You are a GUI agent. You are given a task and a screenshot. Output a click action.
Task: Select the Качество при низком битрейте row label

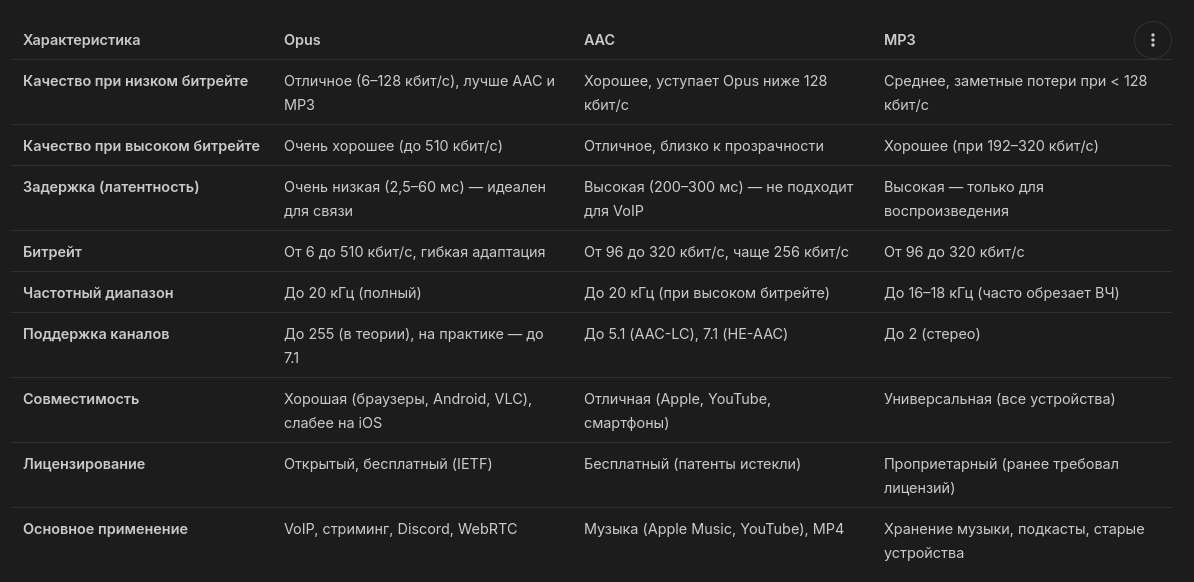[135, 81]
